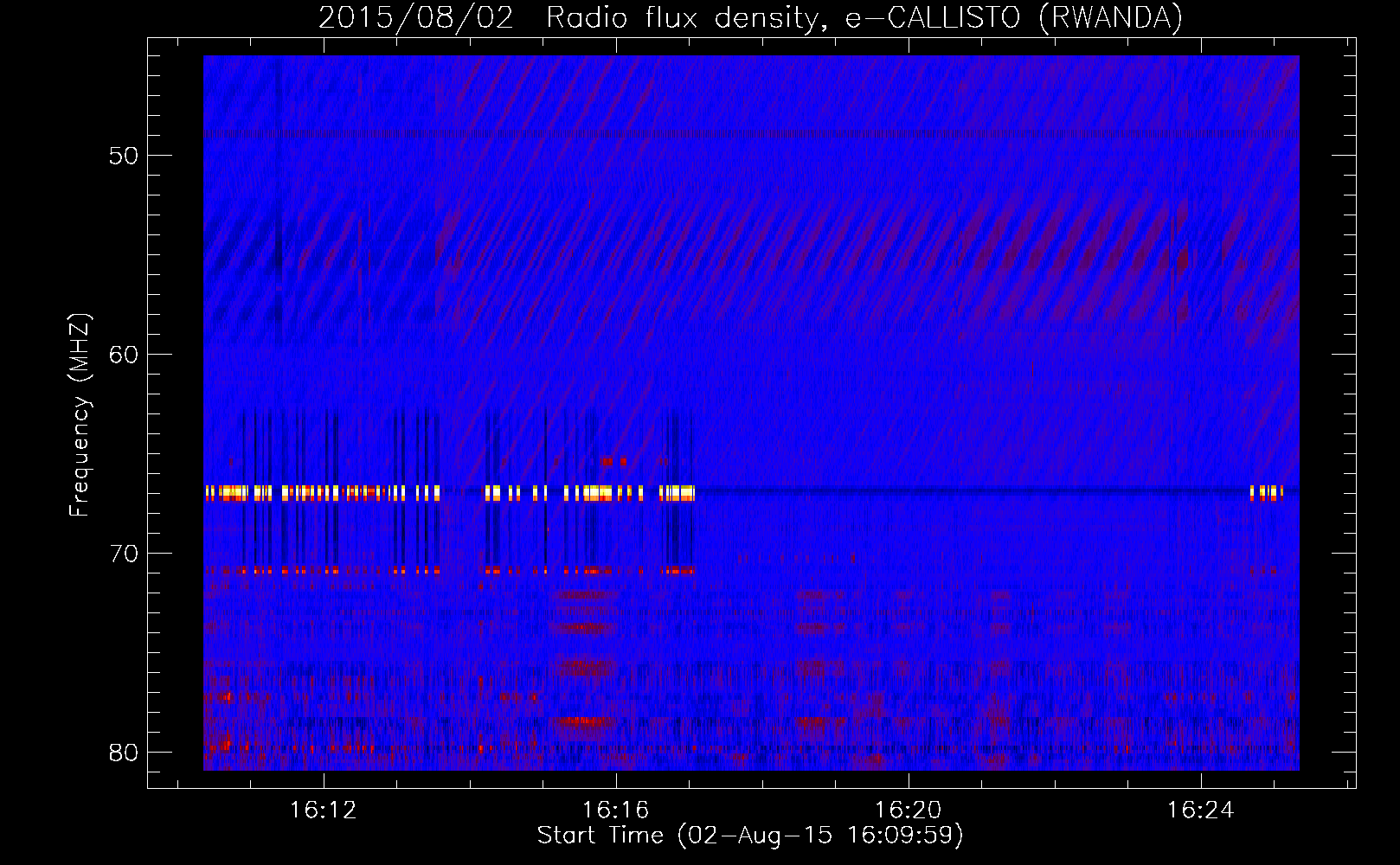Click the 16:12 time tick label

tap(323, 811)
